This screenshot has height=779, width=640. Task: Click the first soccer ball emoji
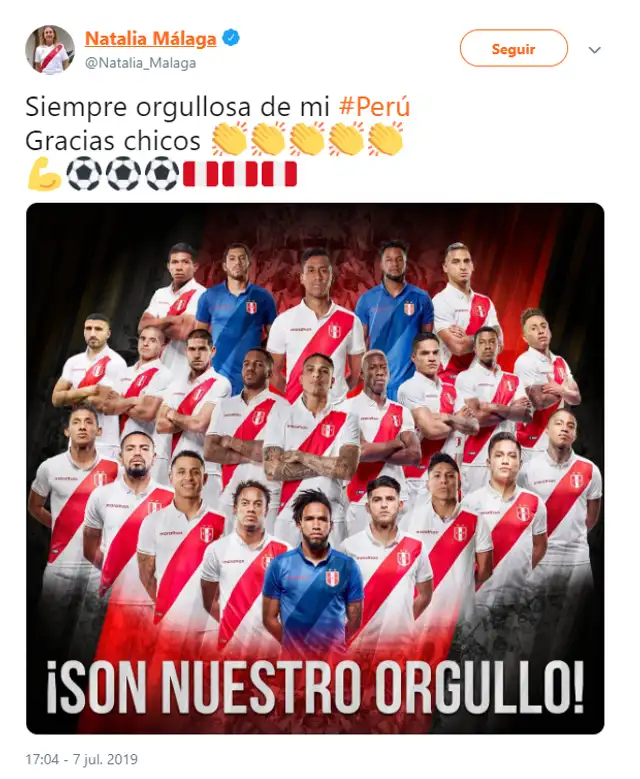coord(83,174)
